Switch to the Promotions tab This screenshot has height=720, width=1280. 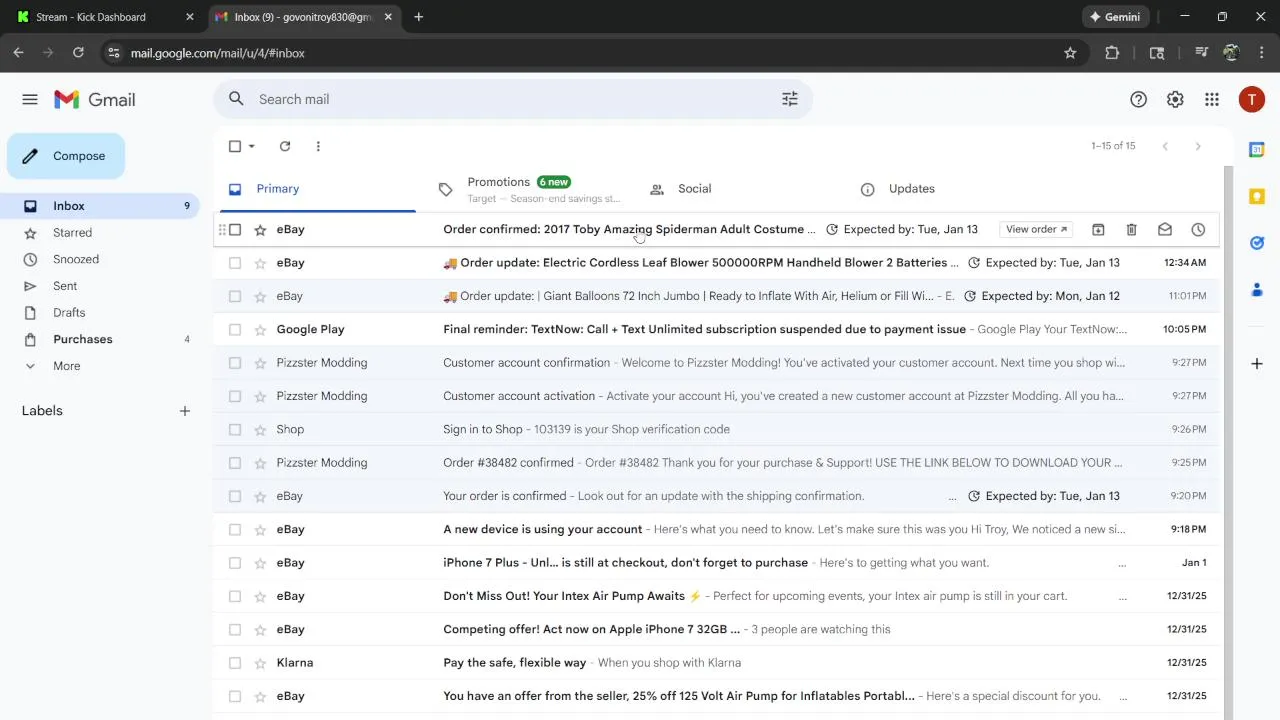click(528, 189)
